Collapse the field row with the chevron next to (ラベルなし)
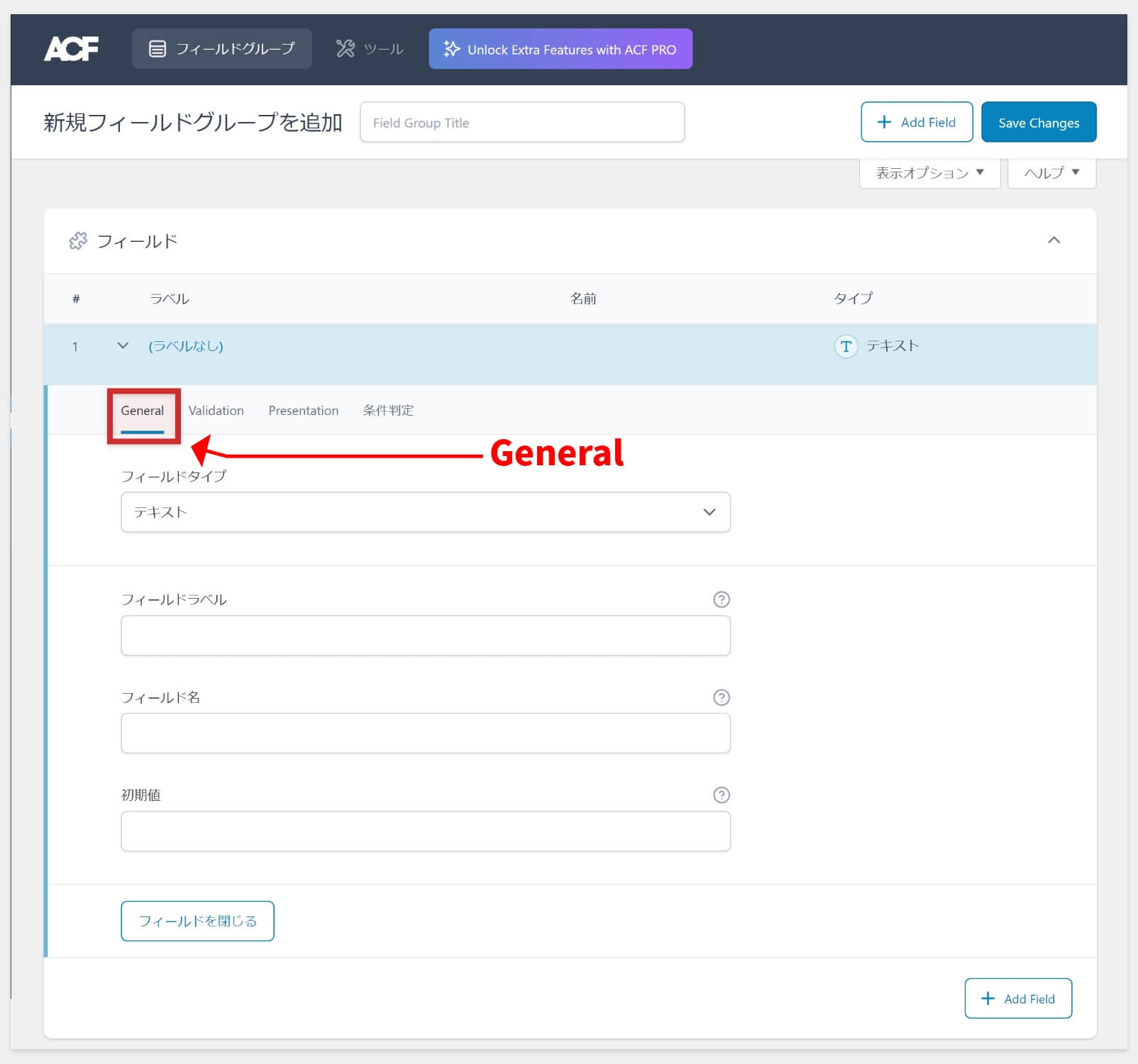1138x1064 pixels. point(123,346)
